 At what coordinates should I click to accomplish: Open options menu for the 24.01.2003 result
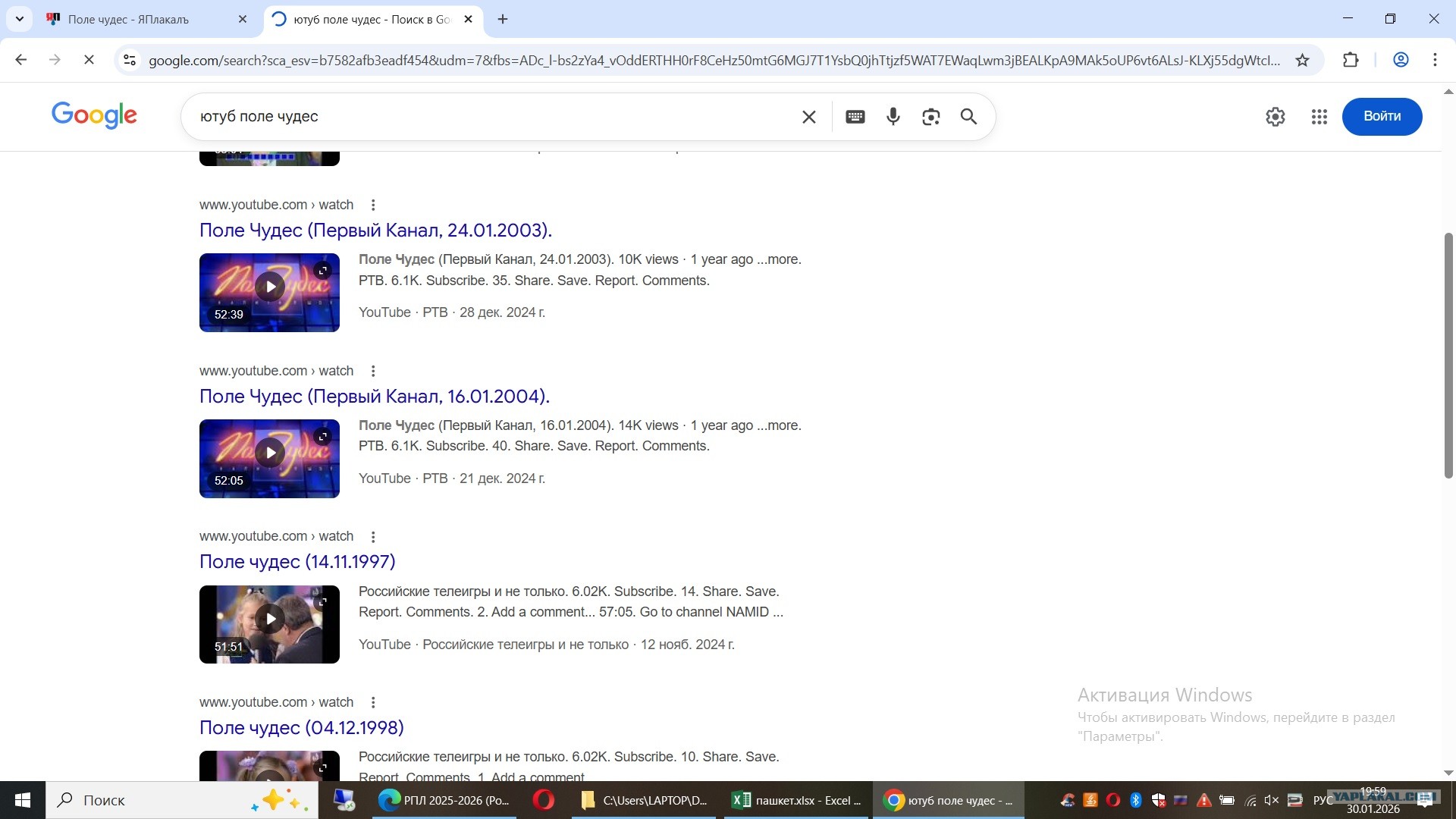click(373, 205)
